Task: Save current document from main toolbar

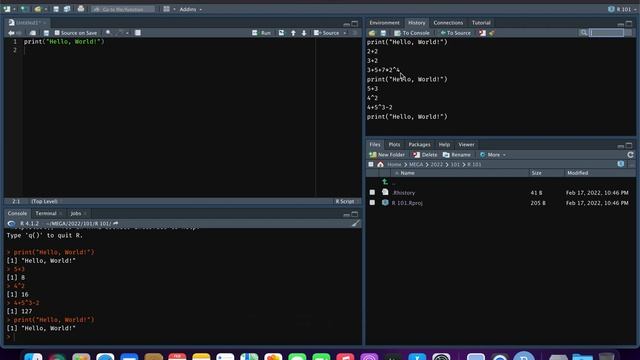Action: pos(56,9)
